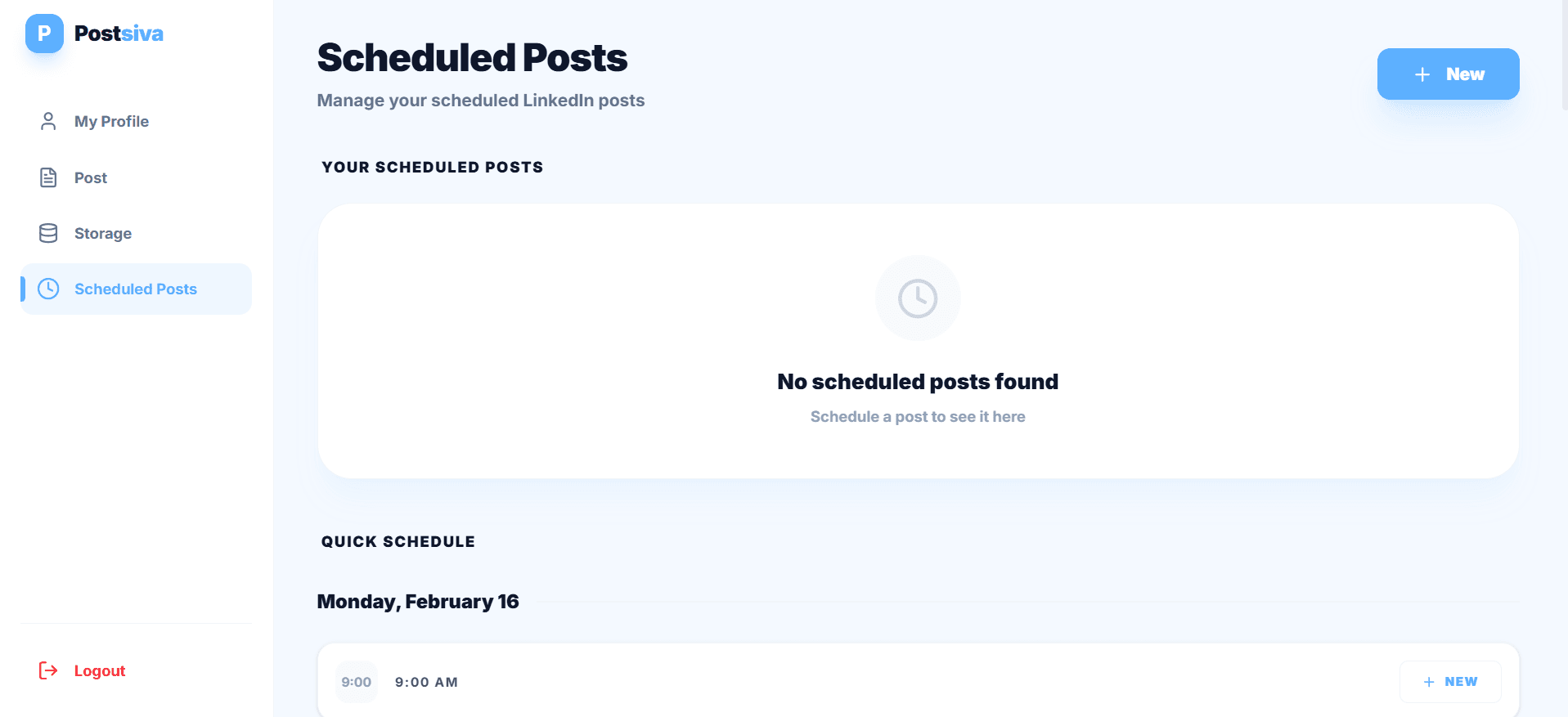Viewport: 1568px width, 717px height.
Task: Select the Storage label in sidebar
Action: pos(103,233)
